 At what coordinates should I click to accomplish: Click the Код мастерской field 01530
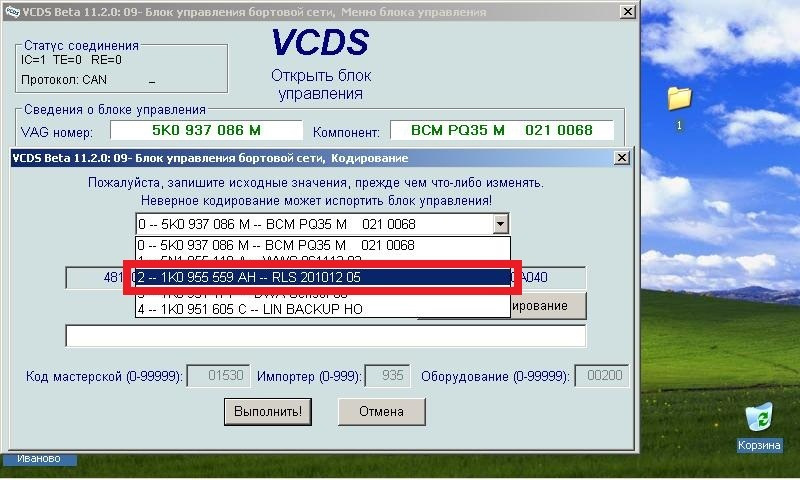pos(219,376)
